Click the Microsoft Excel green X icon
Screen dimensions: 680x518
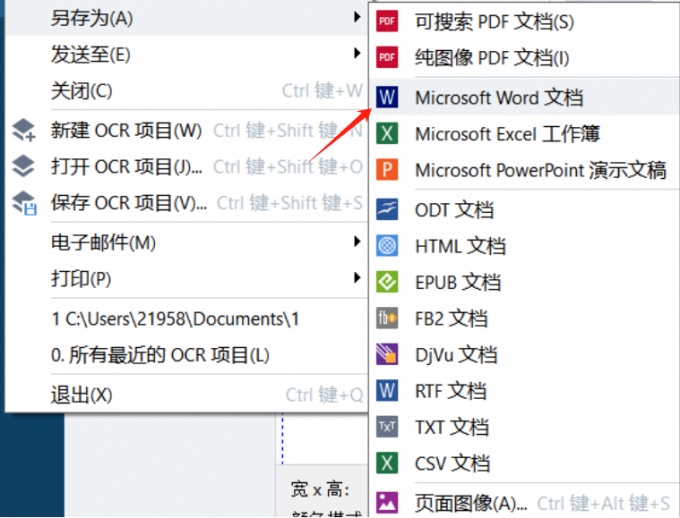pos(387,133)
